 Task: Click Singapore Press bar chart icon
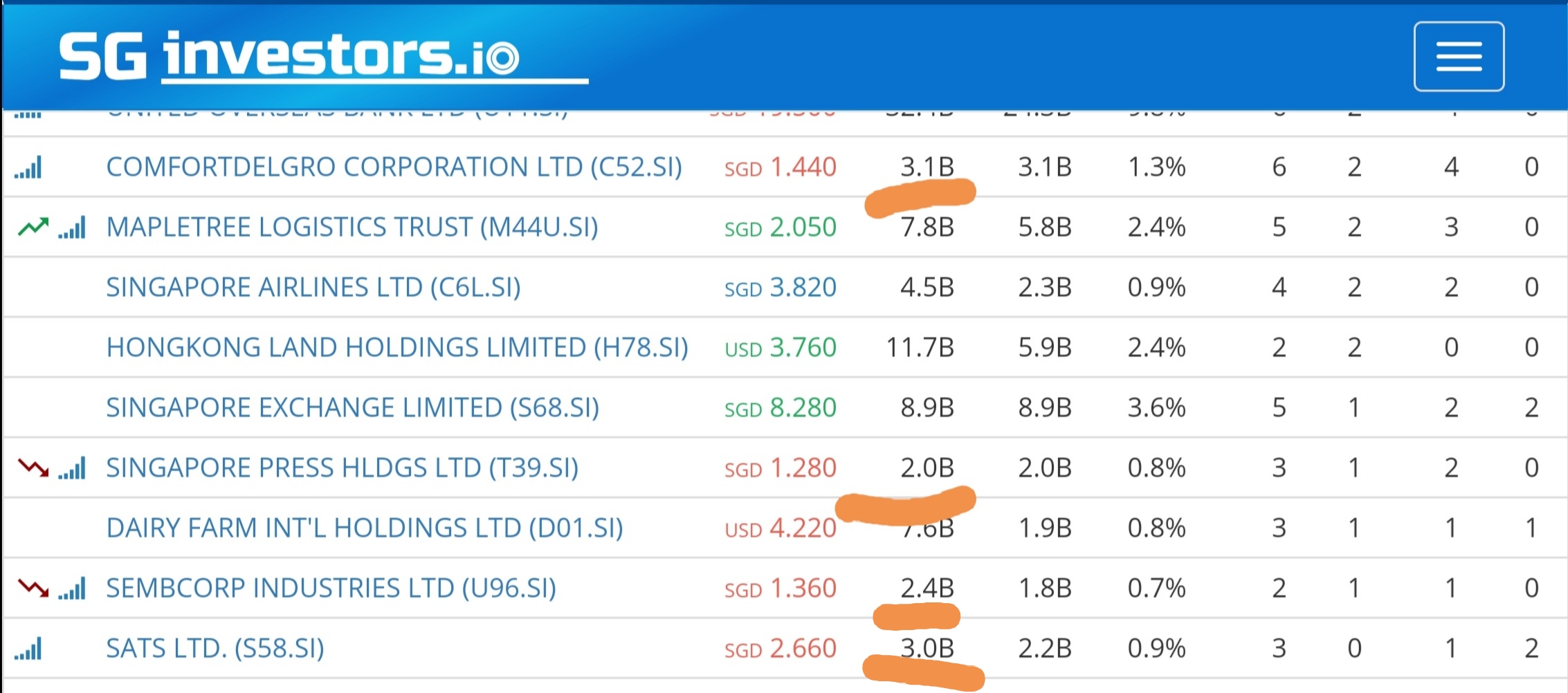tap(72, 468)
